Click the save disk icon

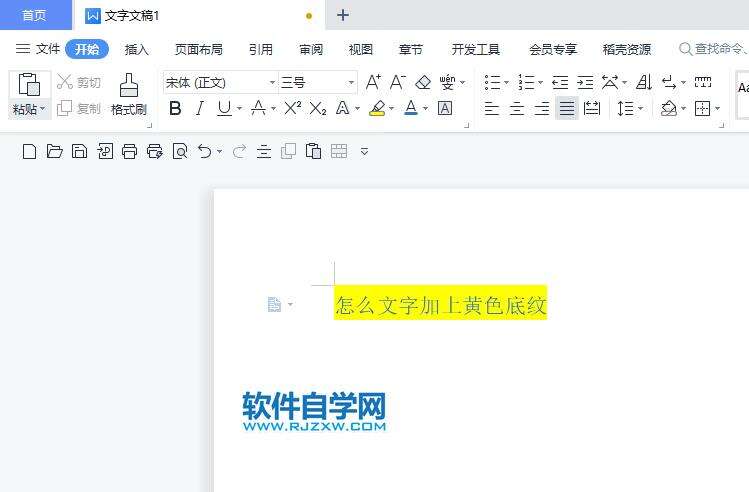pyautogui.click(x=79, y=151)
